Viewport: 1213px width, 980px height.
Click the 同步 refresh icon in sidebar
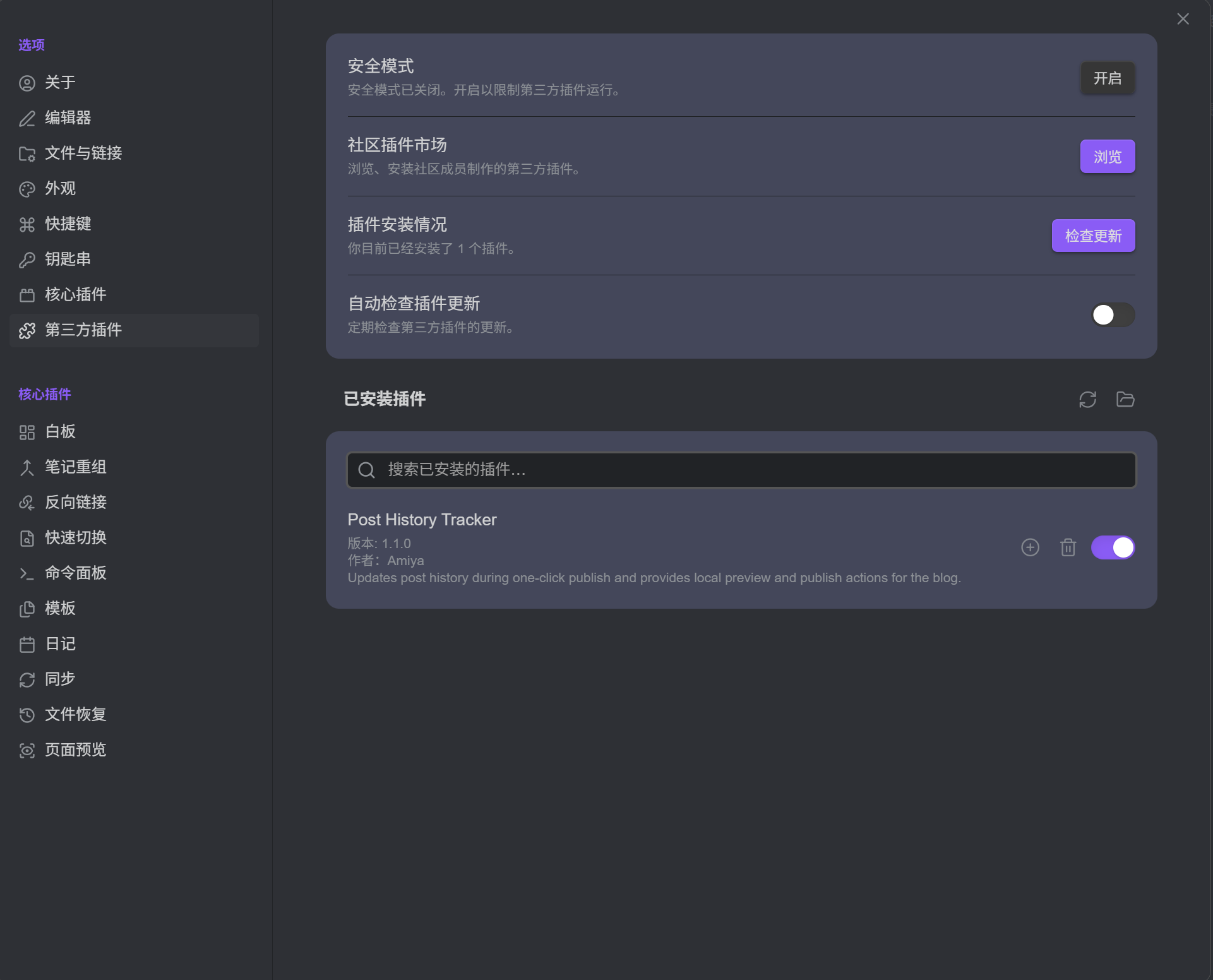27,680
